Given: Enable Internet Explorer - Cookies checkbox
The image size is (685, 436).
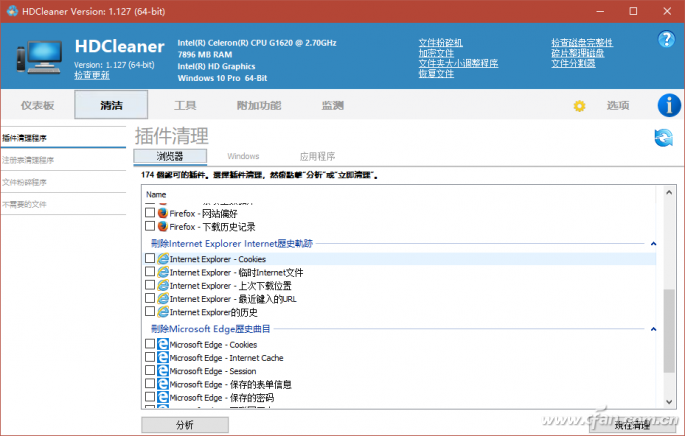Looking at the screenshot, I should 150,258.
